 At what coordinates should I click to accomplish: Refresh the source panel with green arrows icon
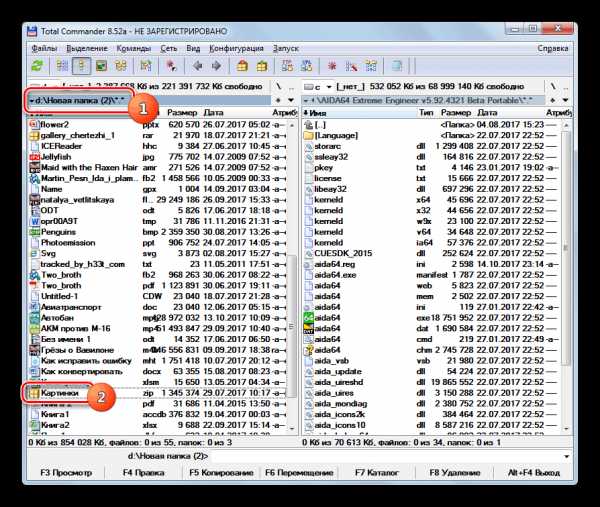click(38, 66)
